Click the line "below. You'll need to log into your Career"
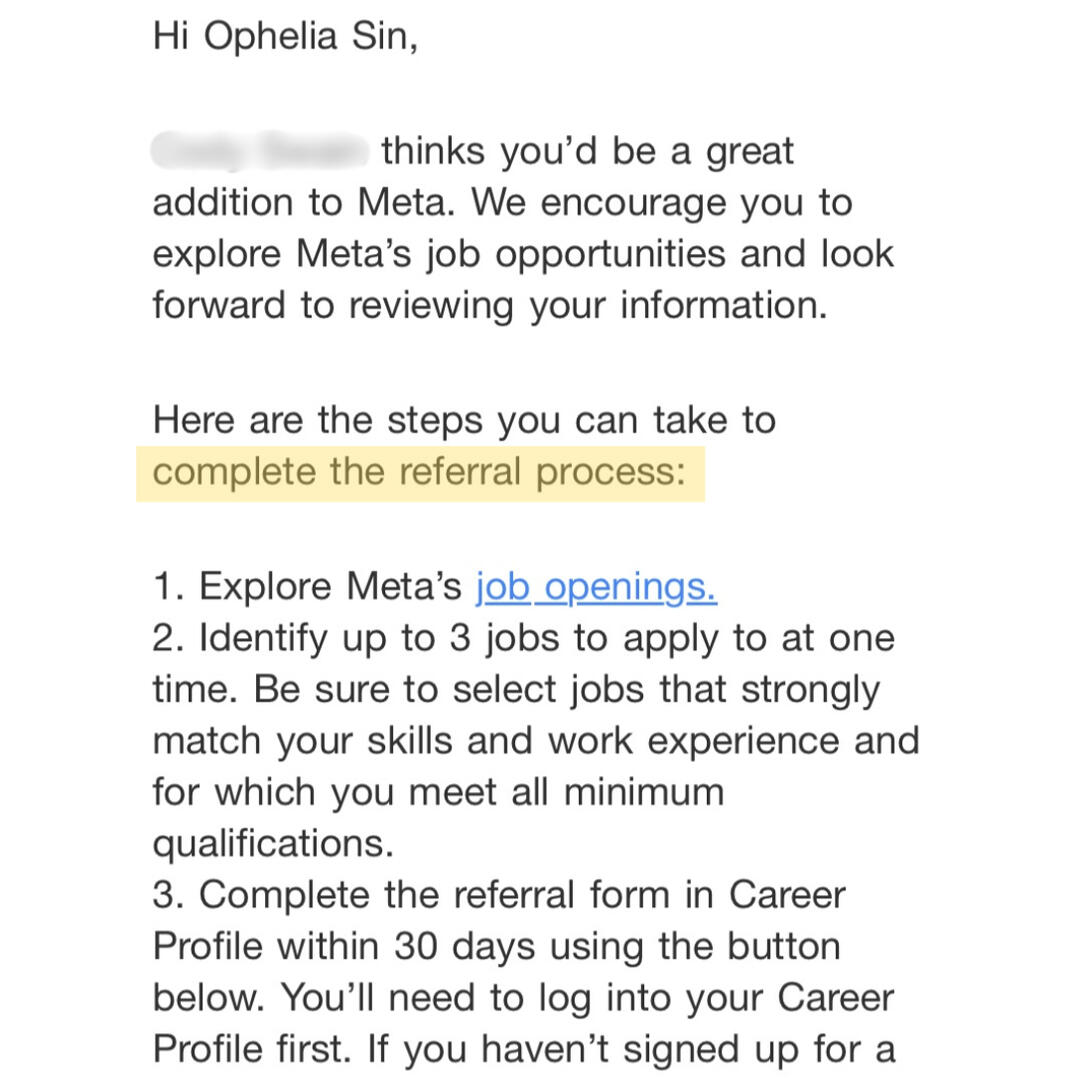Image resolution: width=1080 pixels, height=1078 pixels. pos(523,998)
